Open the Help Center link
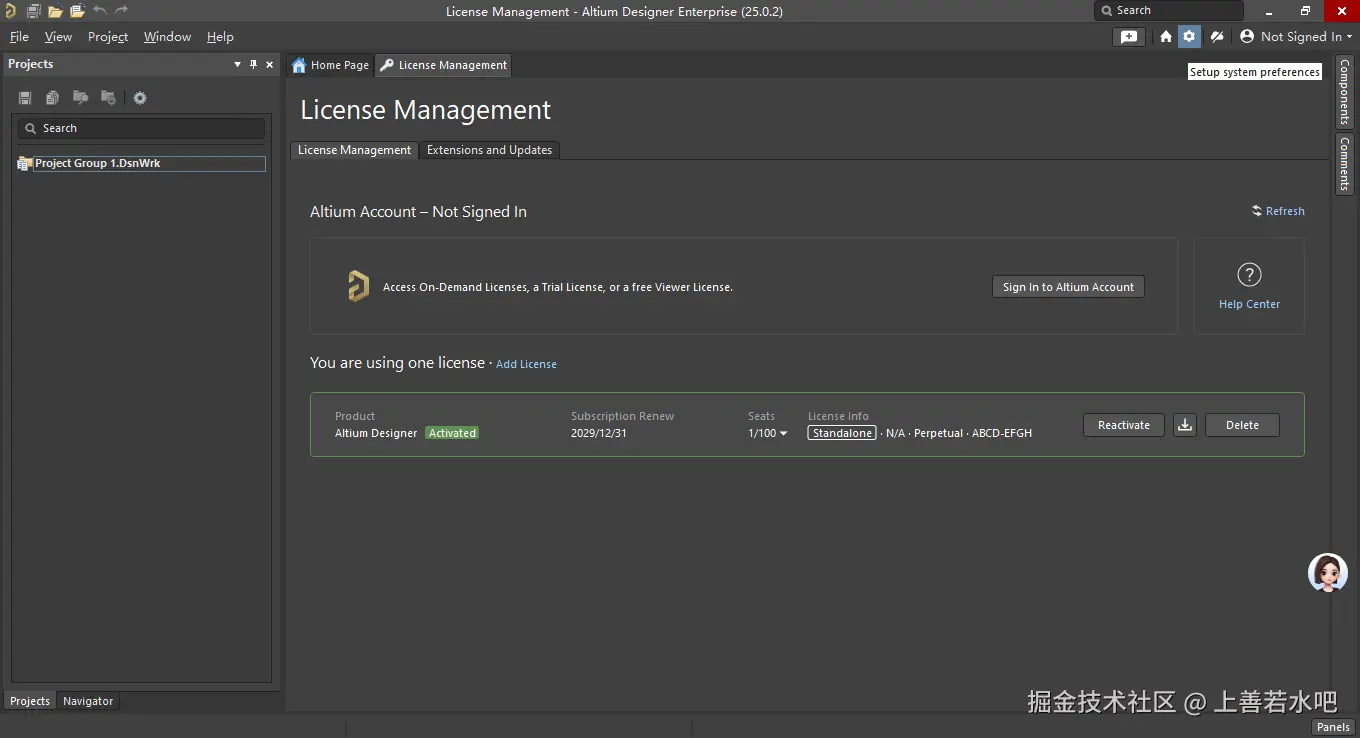 (x=1249, y=304)
